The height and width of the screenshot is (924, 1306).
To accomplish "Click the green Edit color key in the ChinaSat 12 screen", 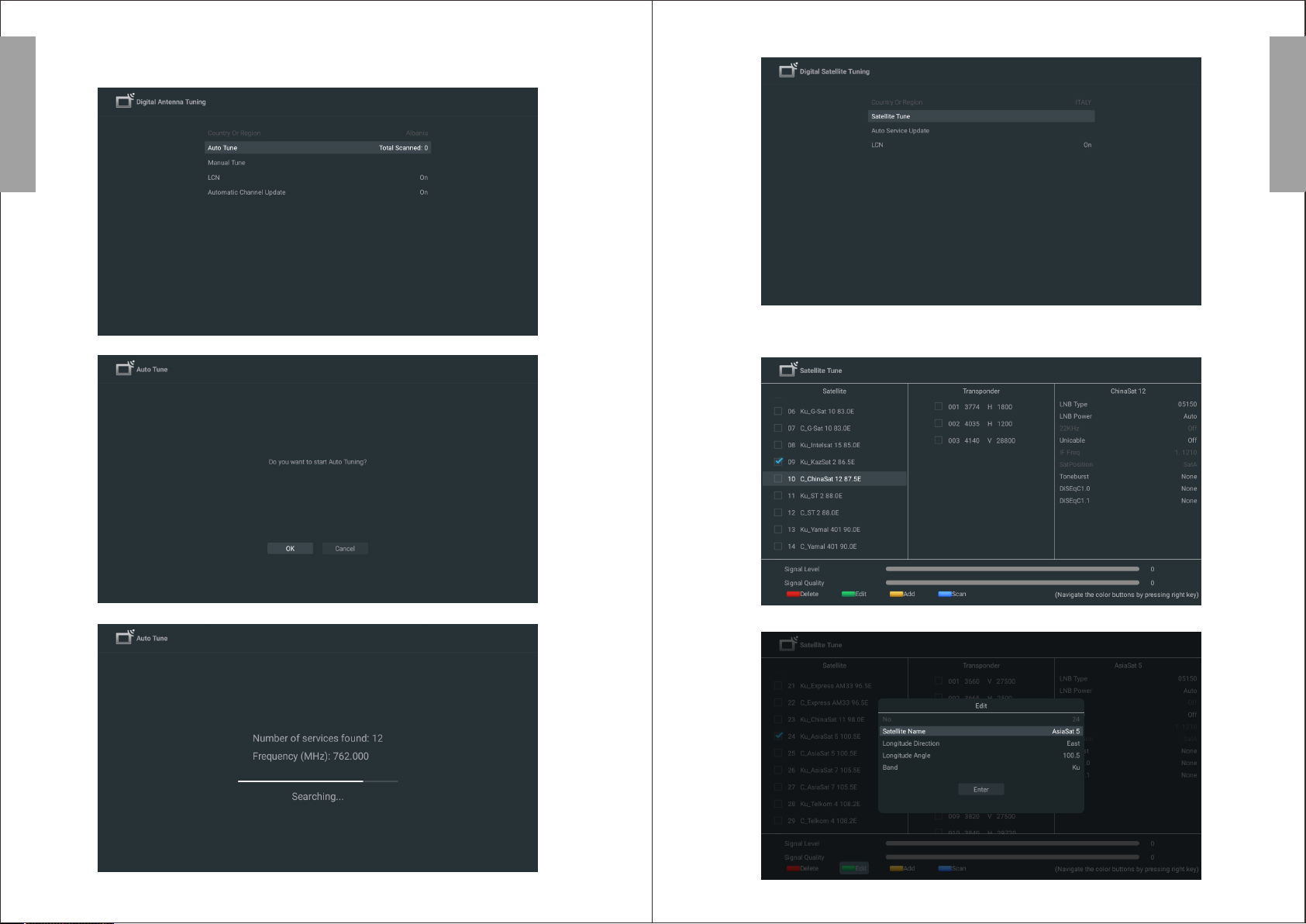I will (x=854, y=595).
